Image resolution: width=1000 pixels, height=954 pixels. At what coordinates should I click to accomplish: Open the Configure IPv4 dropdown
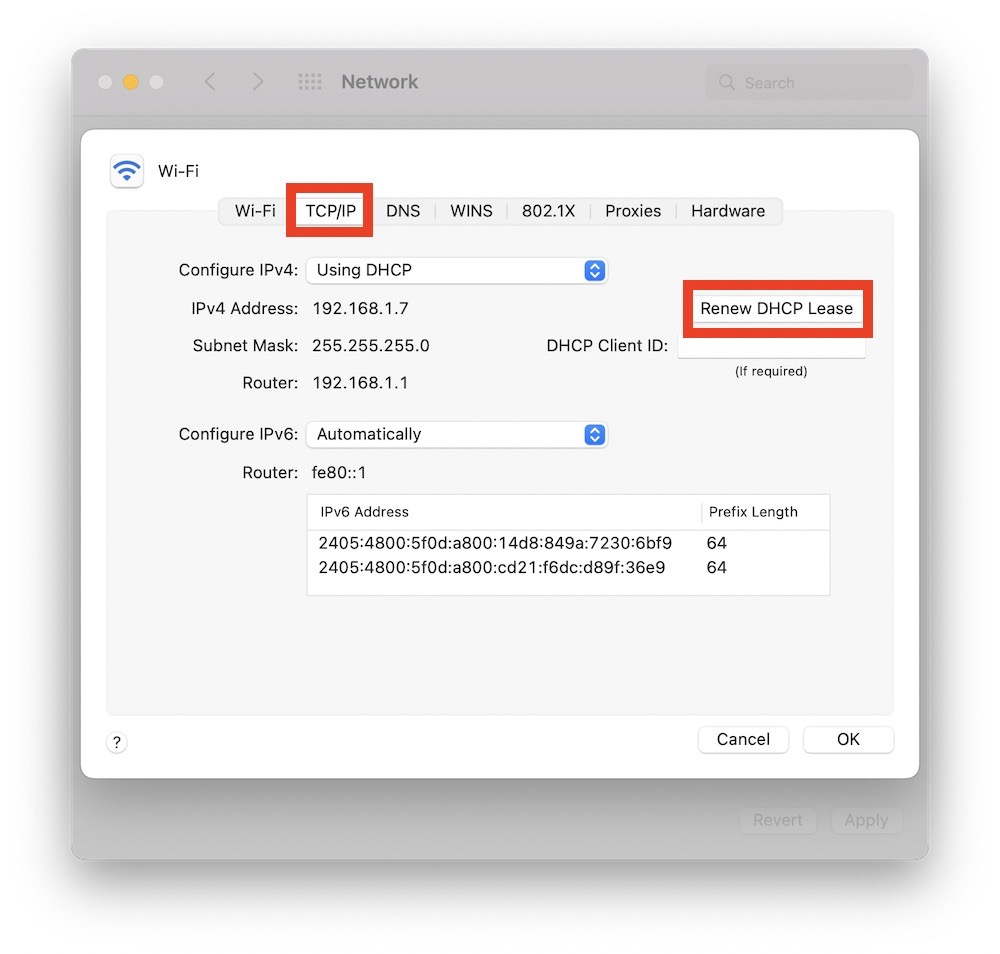click(x=457, y=270)
